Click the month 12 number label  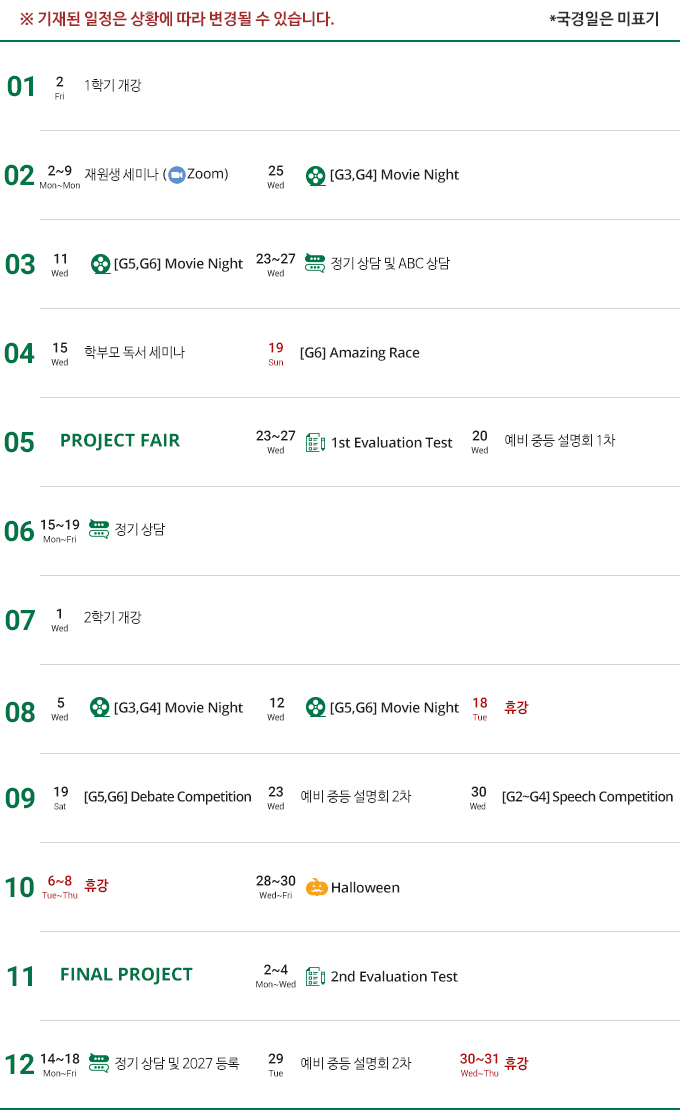pyautogui.click(x=19, y=1065)
